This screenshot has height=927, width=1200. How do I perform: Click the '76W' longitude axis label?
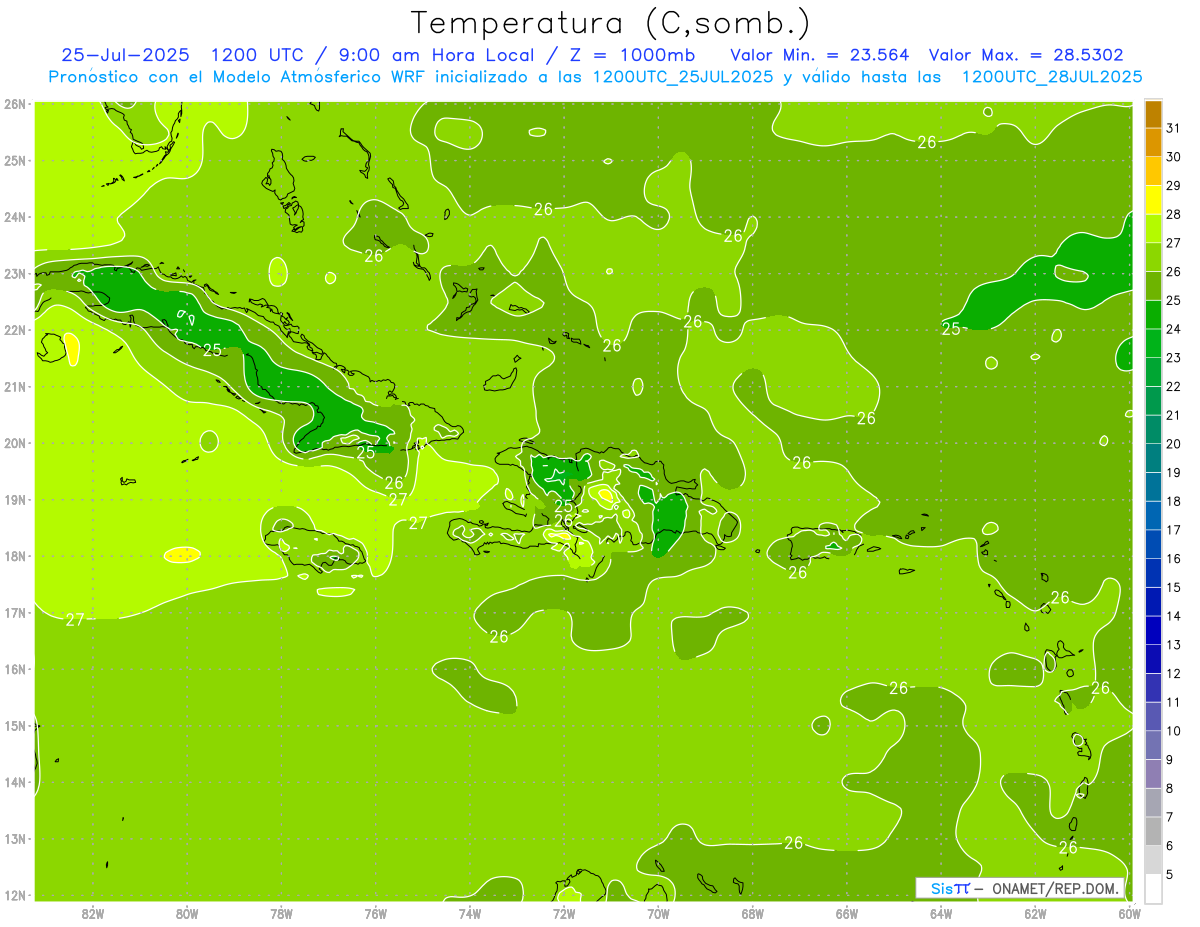pos(375,913)
